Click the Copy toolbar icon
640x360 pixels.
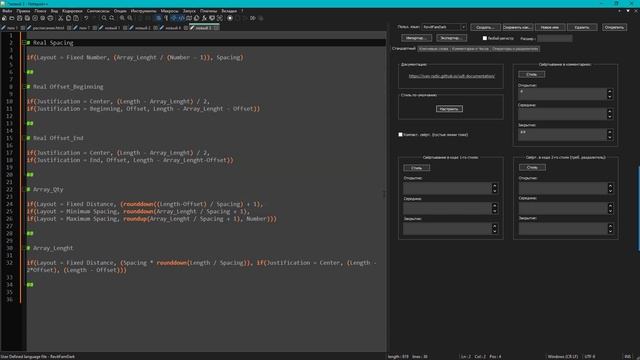pos(68,18)
